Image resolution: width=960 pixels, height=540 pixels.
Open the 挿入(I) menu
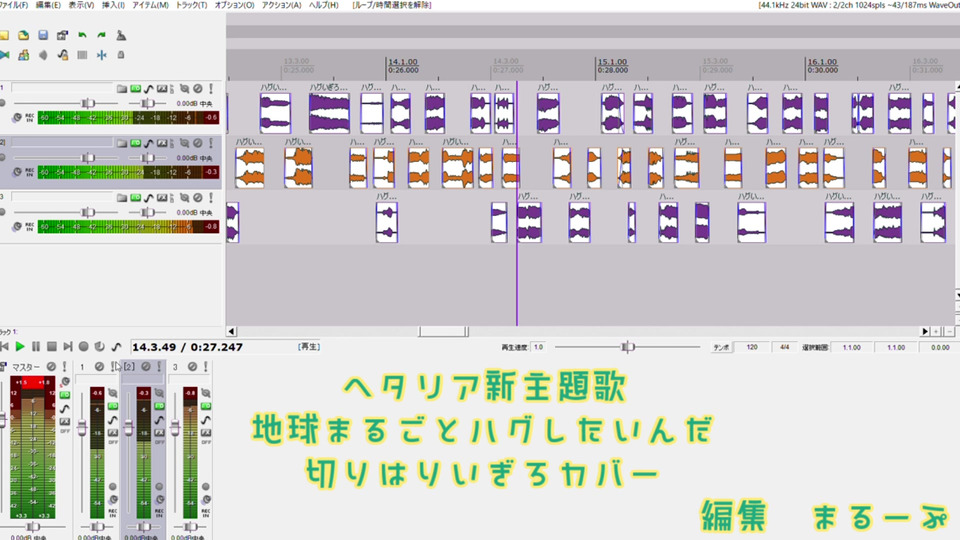coord(113,5)
